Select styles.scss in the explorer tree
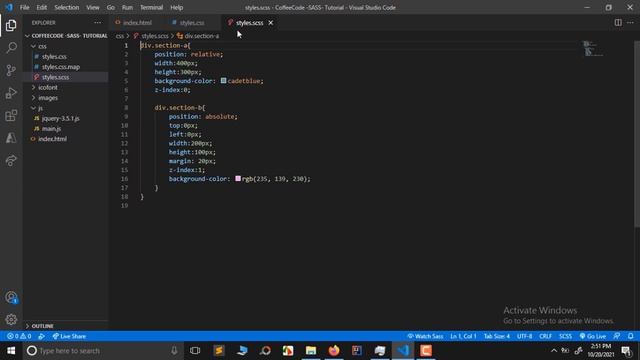Image resolution: width=640 pixels, height=360 pixels. tap(66, 77)
